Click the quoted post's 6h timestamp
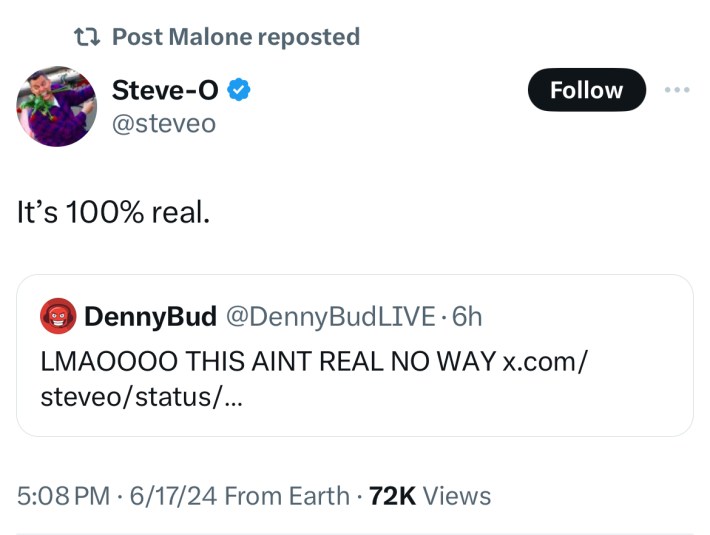This screenshot has width=710, height=535. click(x=467, y=317)
